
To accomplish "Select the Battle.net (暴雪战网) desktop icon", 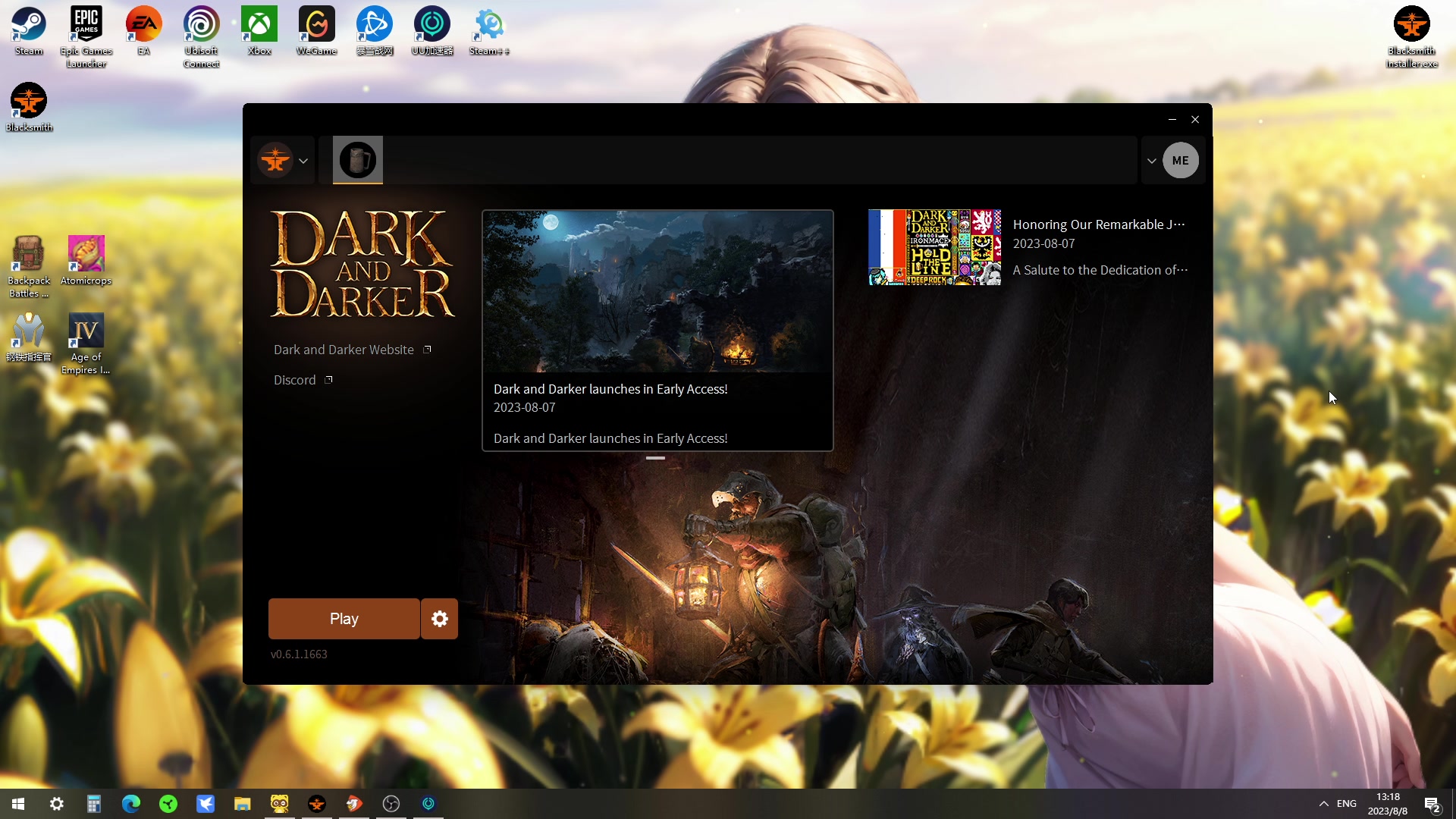I will (x=375, y=31).
